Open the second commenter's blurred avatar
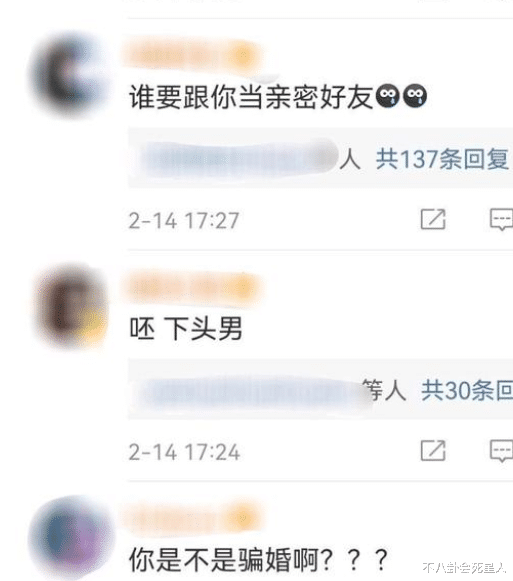Screen dimensions: 513x581 70,306
